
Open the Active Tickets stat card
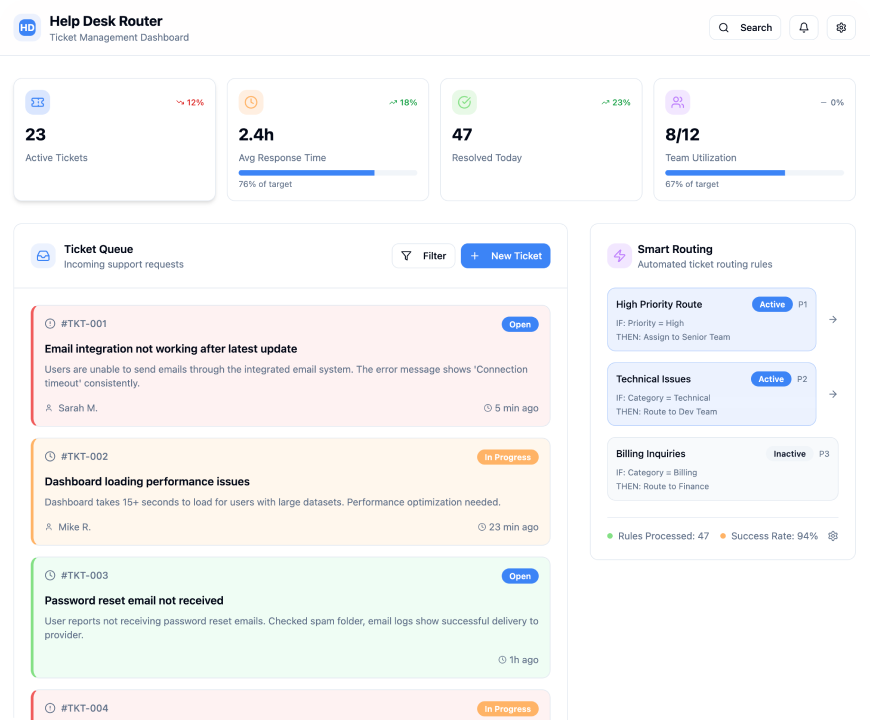point(114,139)
